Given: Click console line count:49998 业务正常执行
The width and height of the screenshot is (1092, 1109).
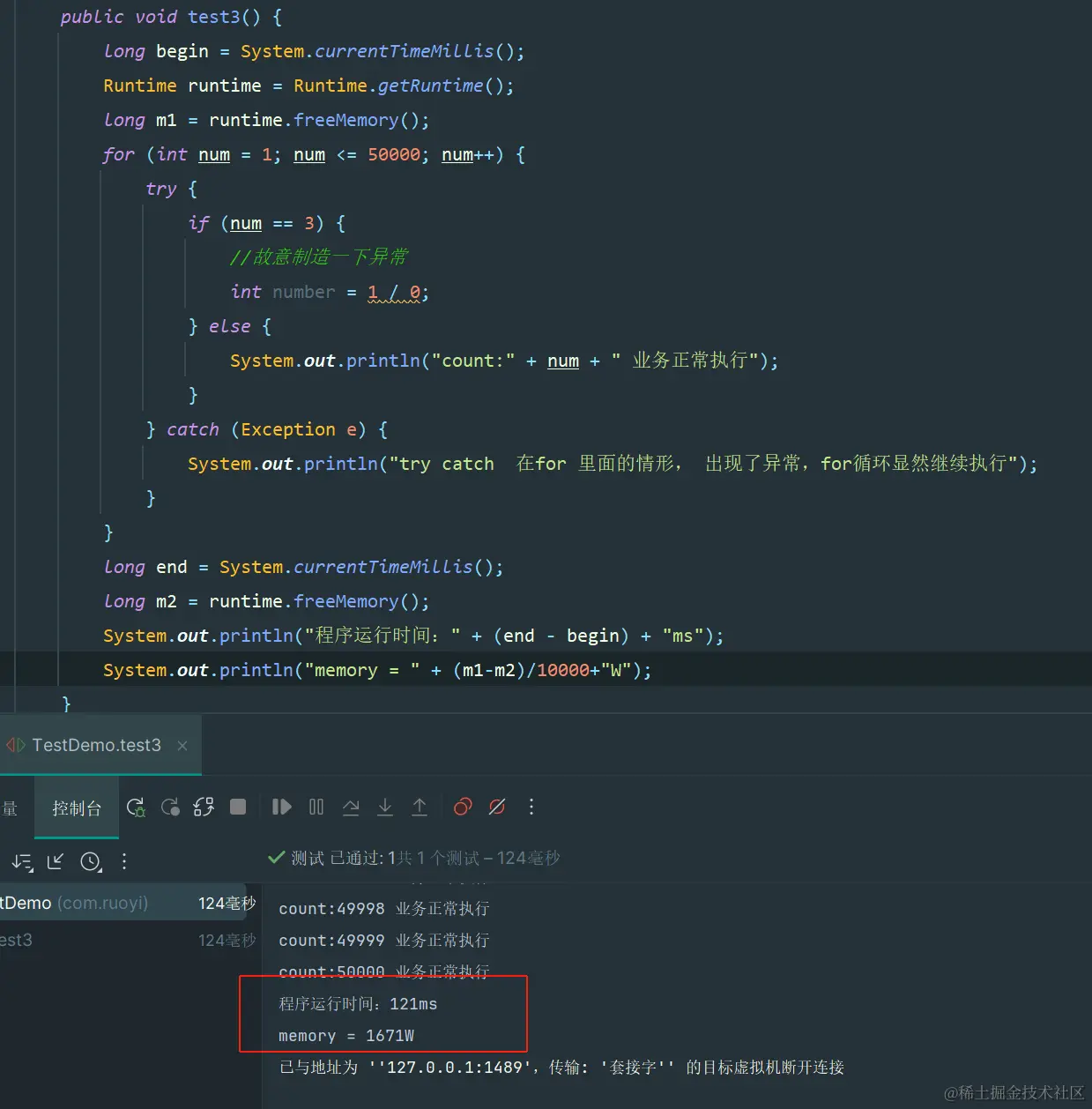Looking at the screenshot, I should 384,908.
